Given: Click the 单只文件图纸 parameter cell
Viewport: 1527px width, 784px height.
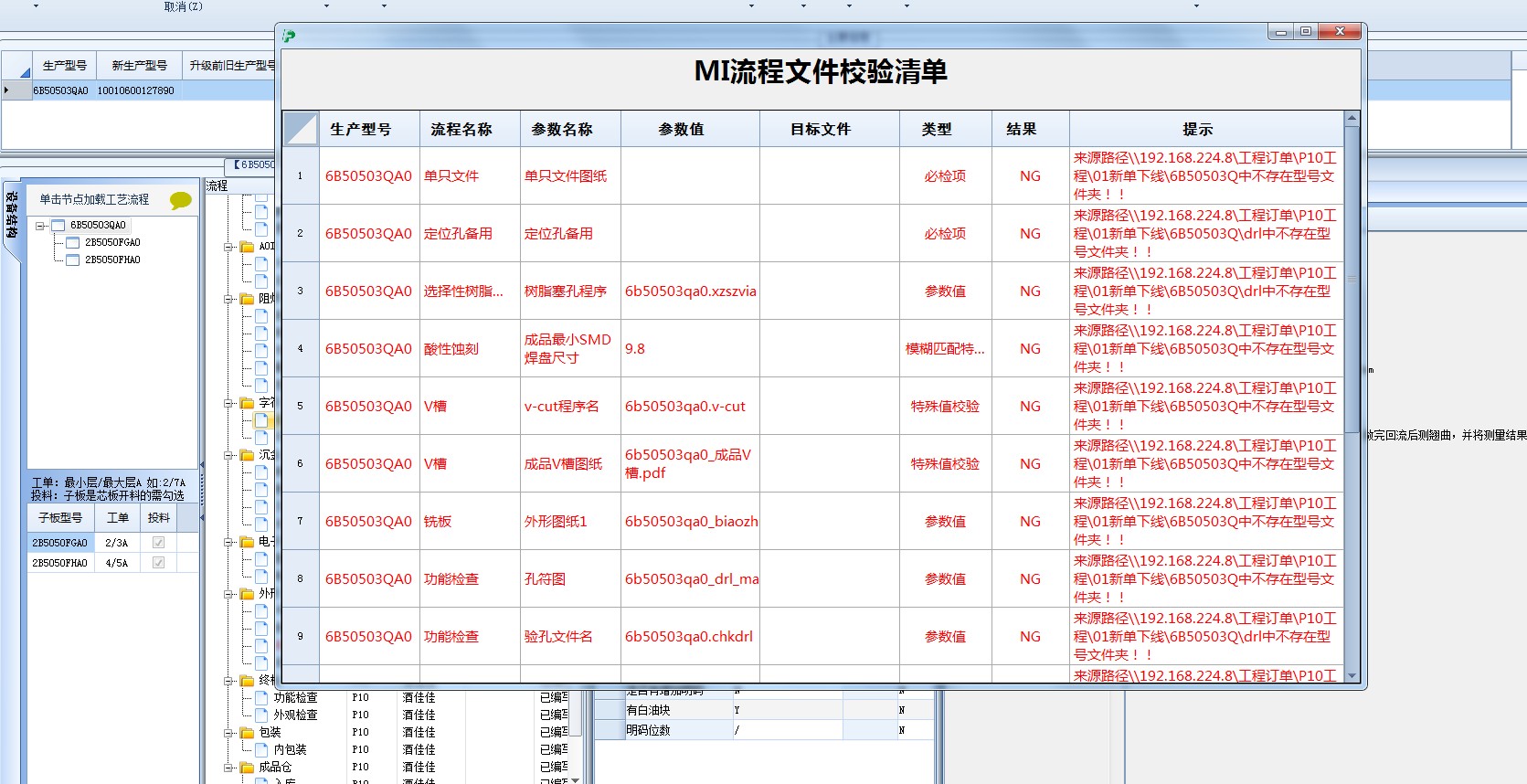Looking at the screenshot, I should pos(570,175).
